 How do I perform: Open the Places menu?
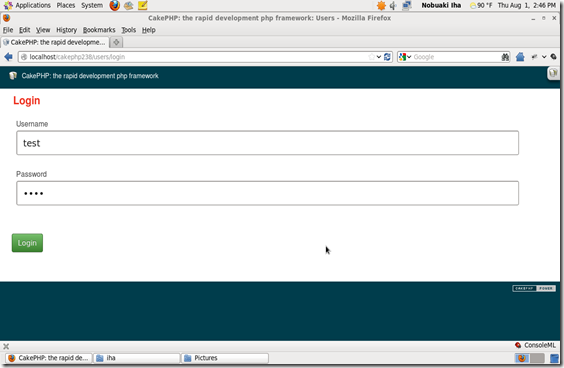[66, 5]
